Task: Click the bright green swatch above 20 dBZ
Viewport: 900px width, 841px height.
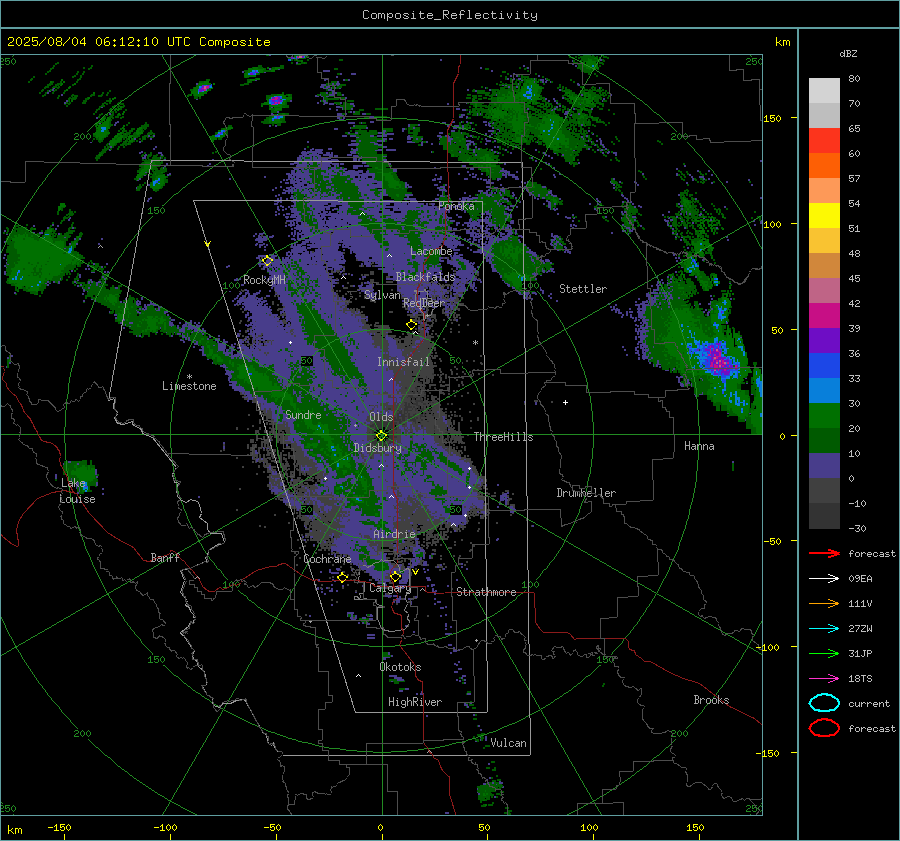Action: pyautogui.click(x=824, y=416)
